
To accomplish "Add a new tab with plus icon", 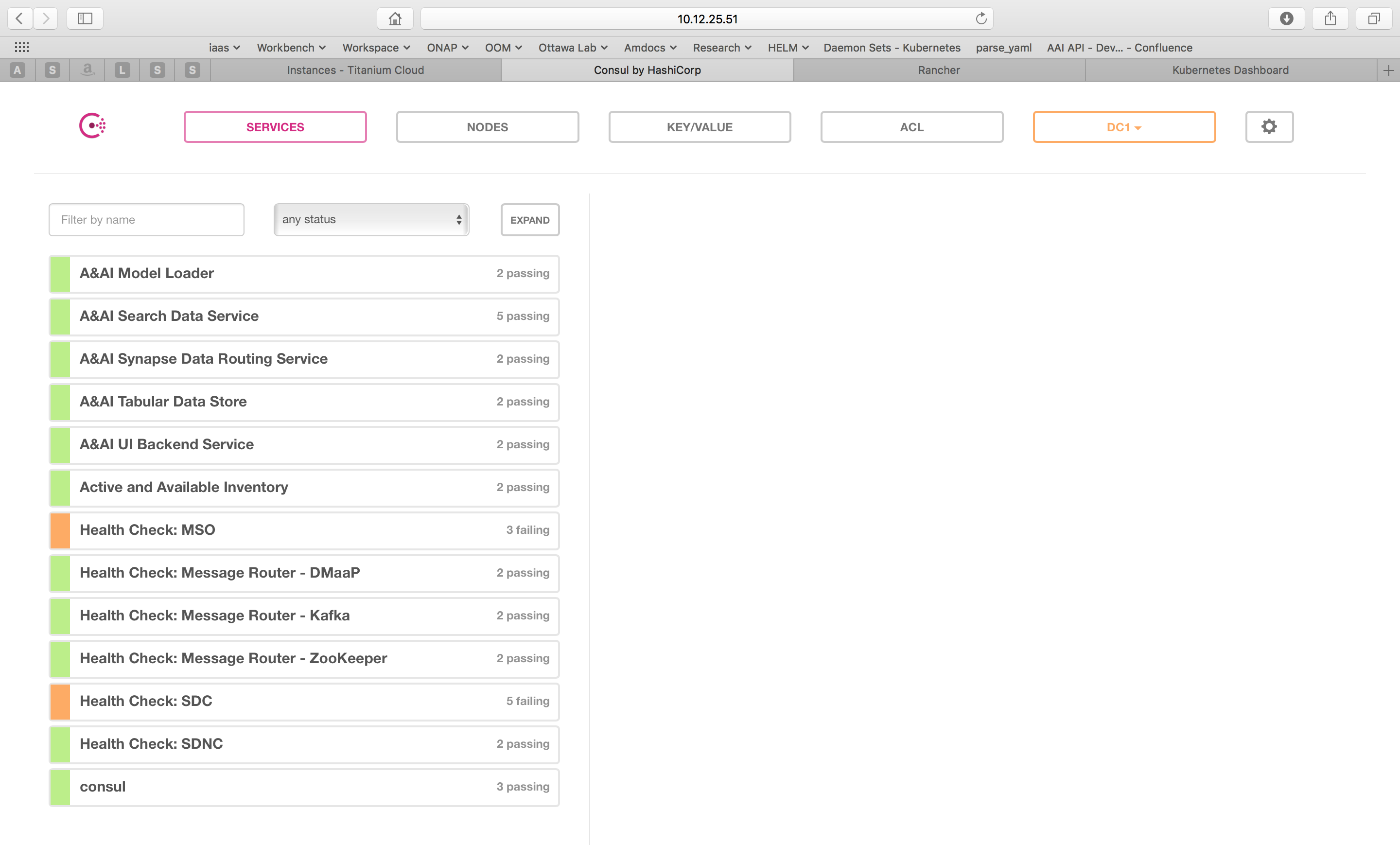I will click(1388, 70).
